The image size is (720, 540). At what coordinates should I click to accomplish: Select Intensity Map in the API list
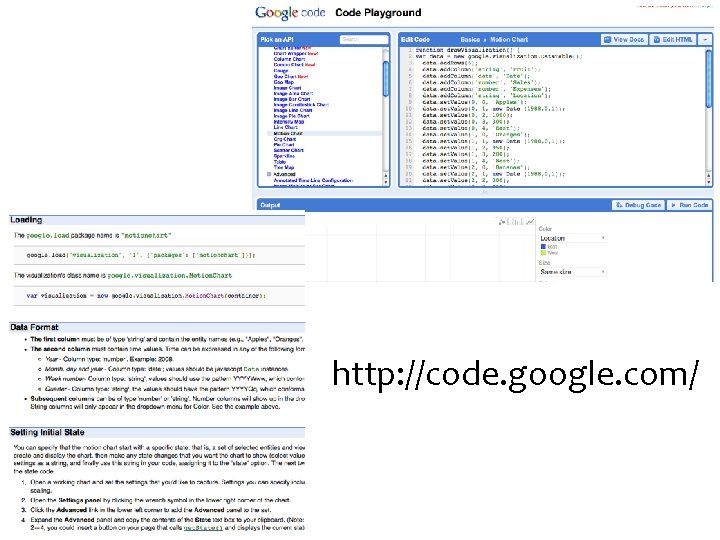(289, 122)
